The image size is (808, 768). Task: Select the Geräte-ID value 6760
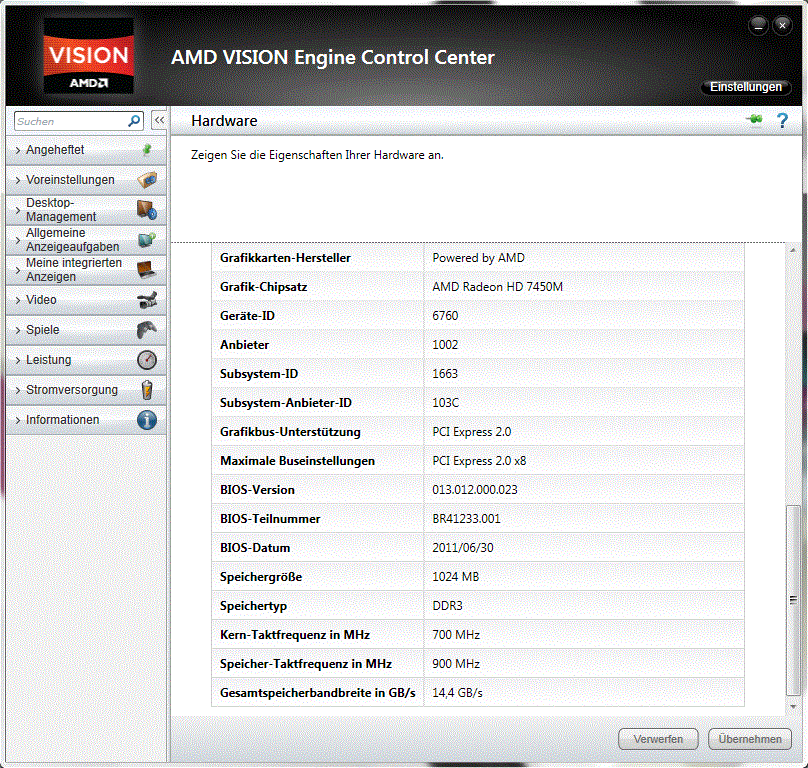click(445, 315)
